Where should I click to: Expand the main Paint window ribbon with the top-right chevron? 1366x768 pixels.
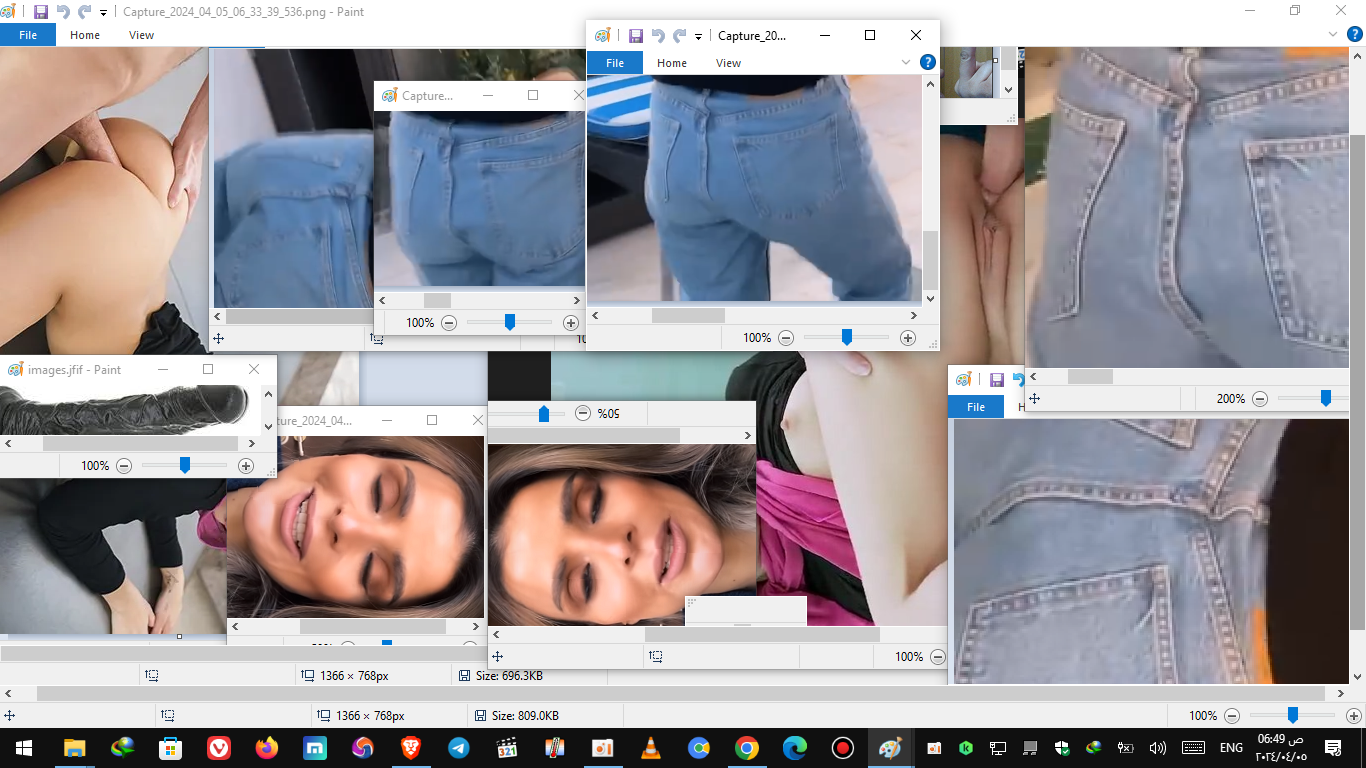point(1331,34)
